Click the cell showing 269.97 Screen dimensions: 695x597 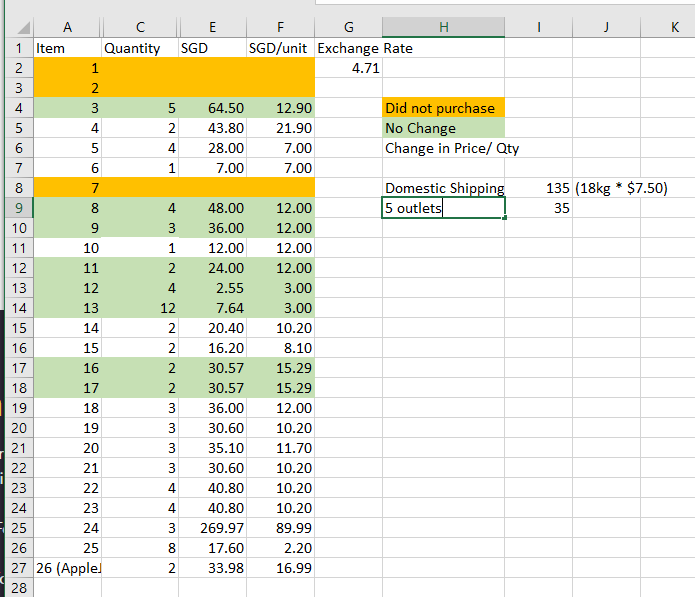click(x=211, y=528)
